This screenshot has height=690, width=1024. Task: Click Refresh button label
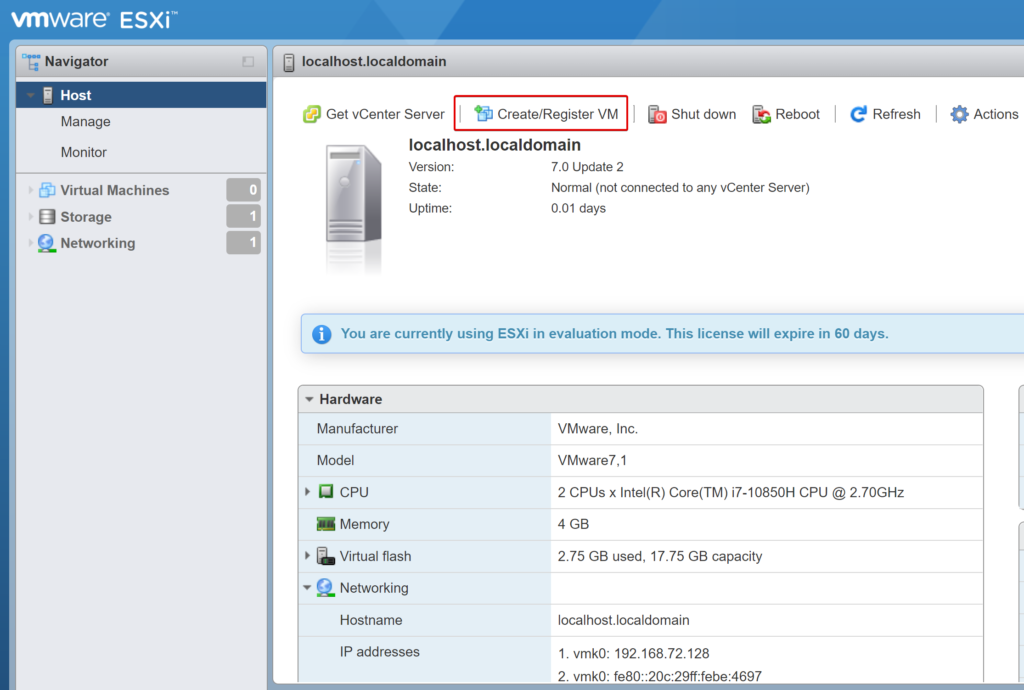tap(897, 114)
